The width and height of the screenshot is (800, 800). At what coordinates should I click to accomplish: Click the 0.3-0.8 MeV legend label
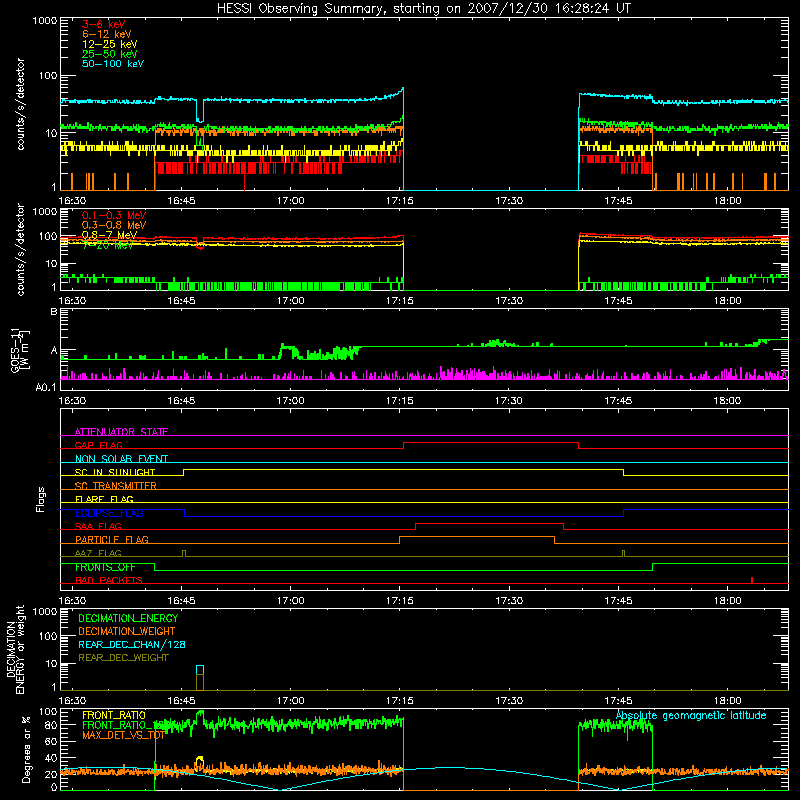[x=114, y=225]
